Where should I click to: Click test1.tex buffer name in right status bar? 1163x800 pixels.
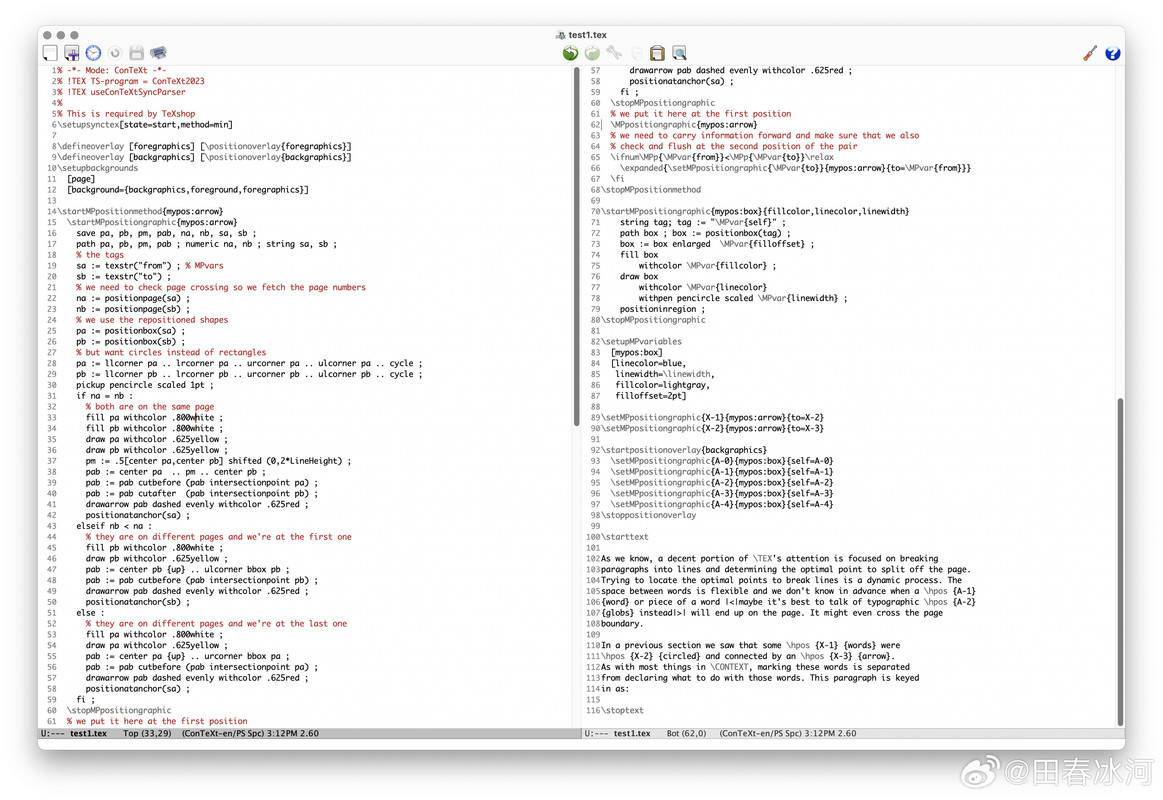(632, 733)
